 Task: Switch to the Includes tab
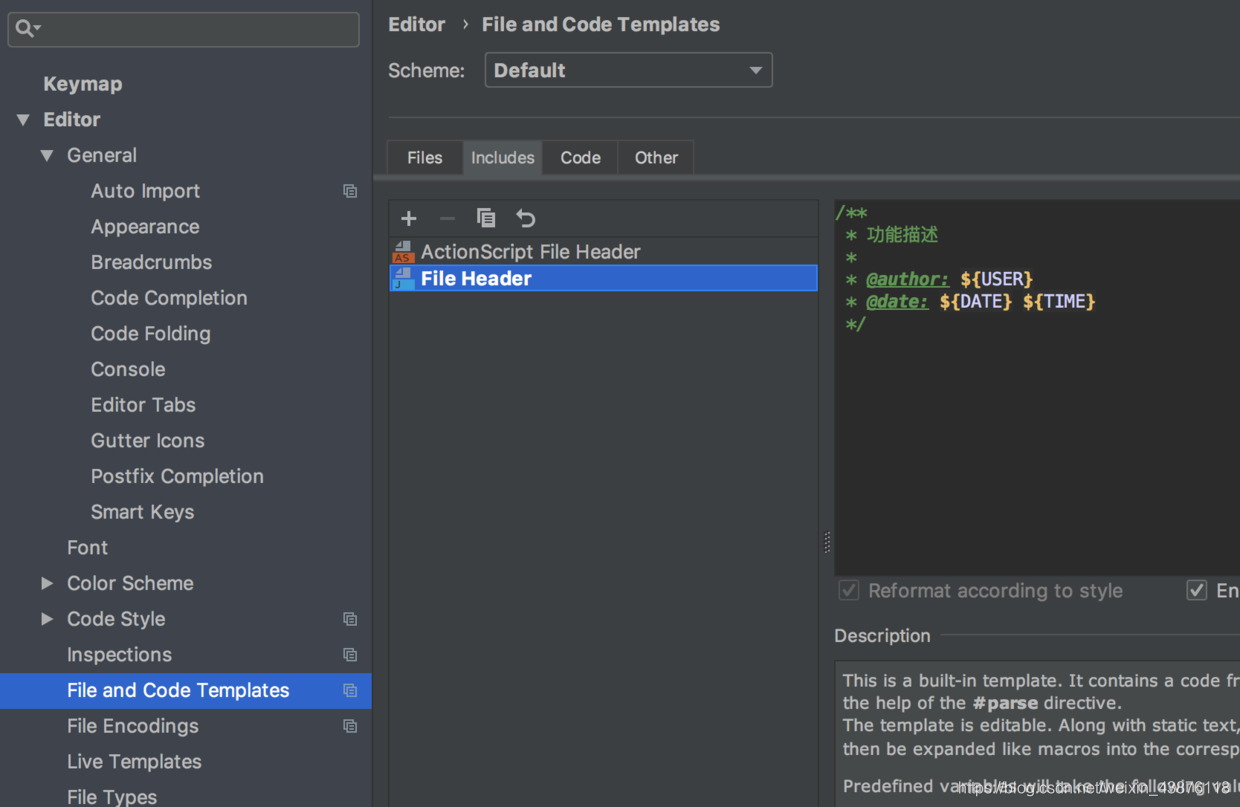click(502, 157)
